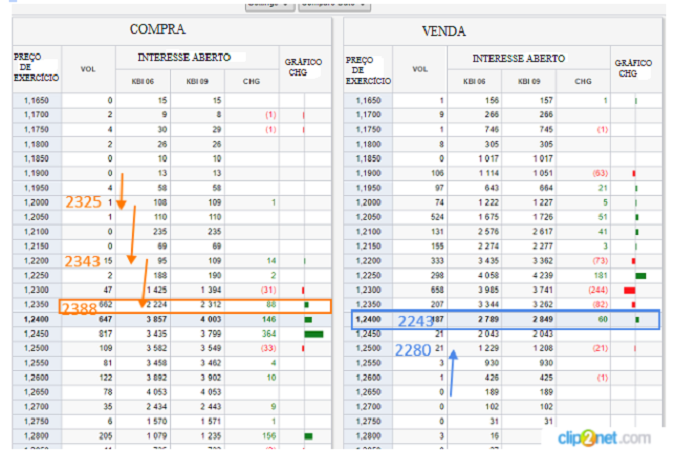Click the large green bar in COMPRA row 1,2450
This screenshot has width=675, height=450.
(x=312, y=333)
